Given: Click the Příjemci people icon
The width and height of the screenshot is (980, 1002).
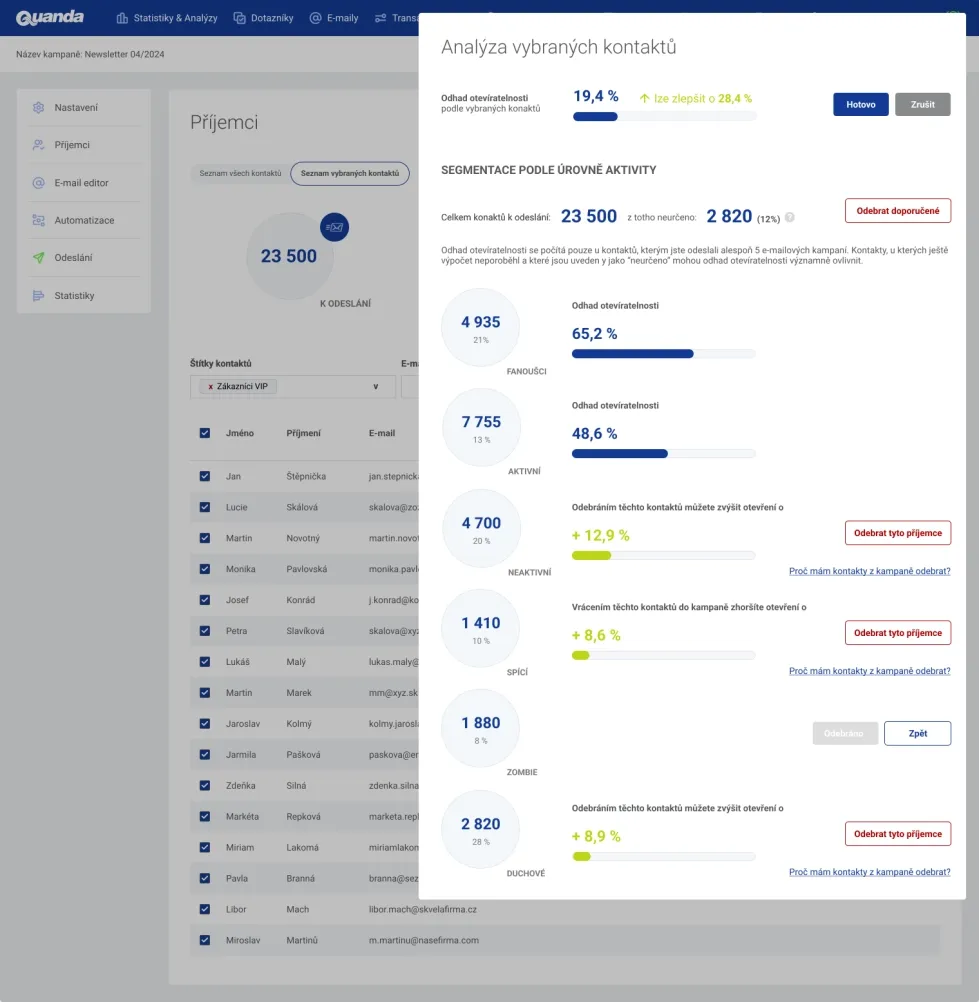Looking at the screenshot, I should tap(39, 145).
